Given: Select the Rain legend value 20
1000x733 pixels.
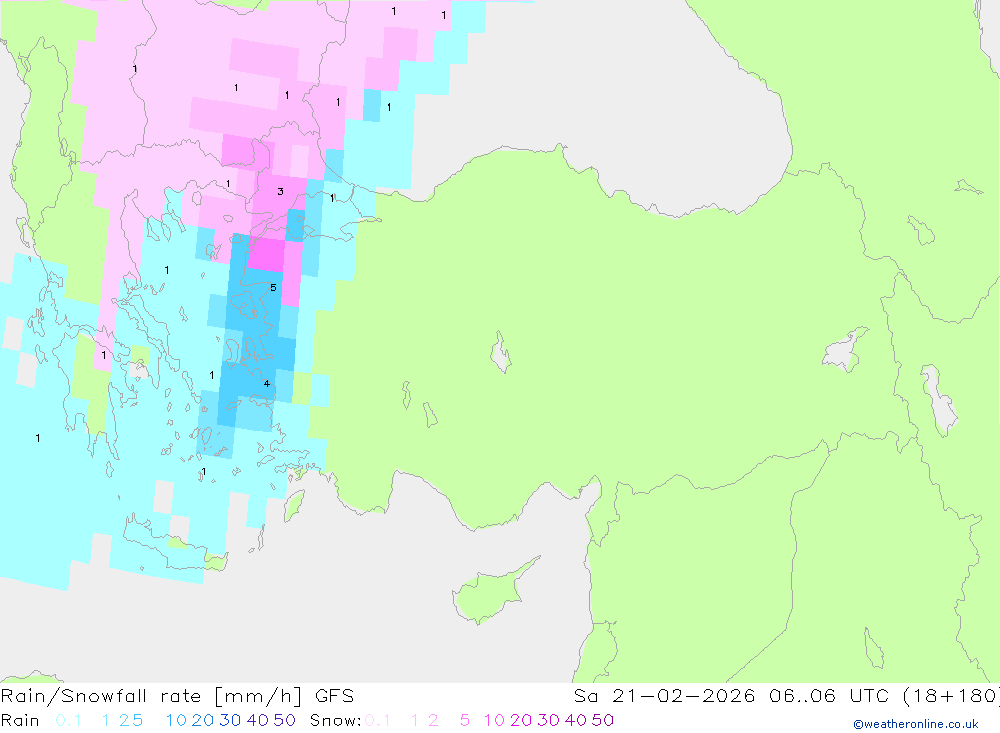Looking at the screenshot, I should coord(203,720).
